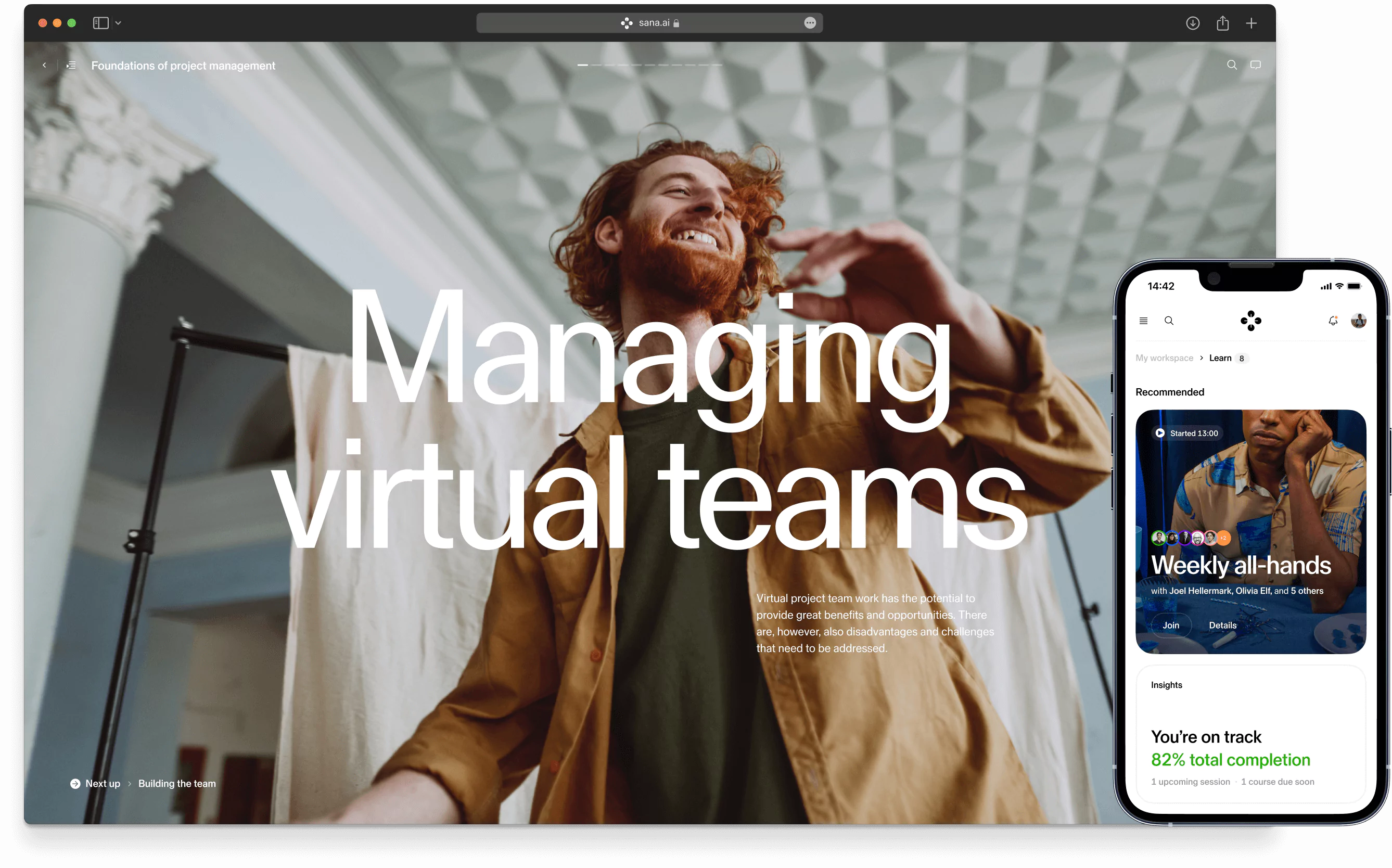This screenshot has width=1392, height=868.
Task: Open a new Safari tab with plus icon
Action: pyautogui.click(x=1251, y=23)
